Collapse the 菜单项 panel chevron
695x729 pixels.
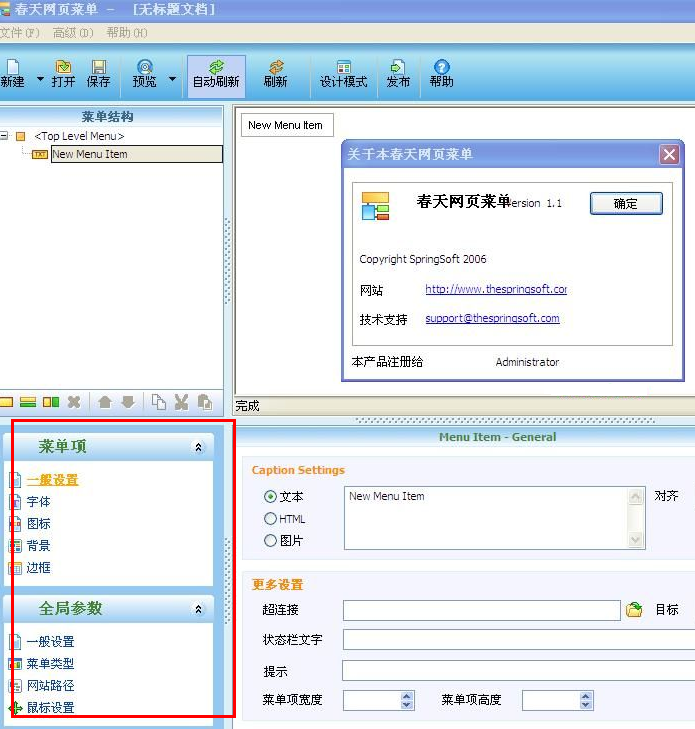(x=199, y=447)
